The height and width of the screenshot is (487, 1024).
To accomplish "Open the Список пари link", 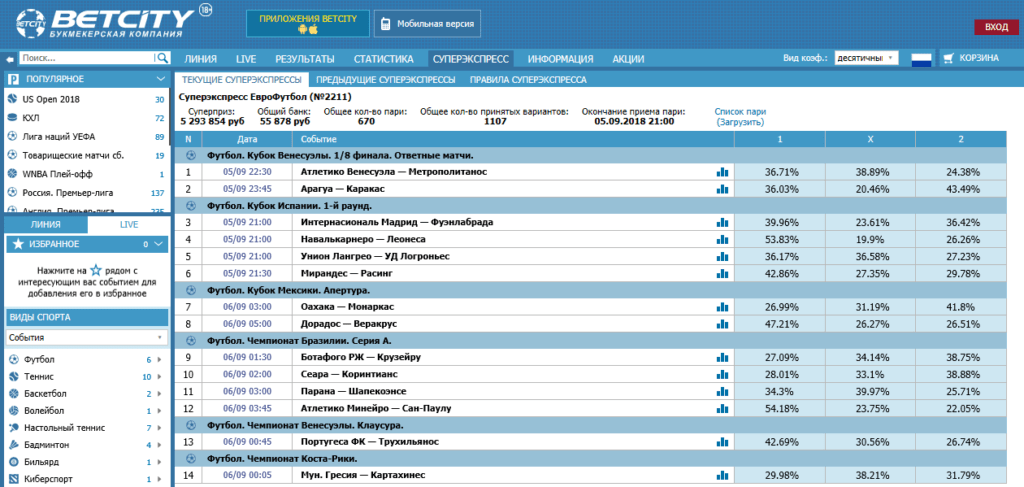I will pyautogui.click(x=740, y=112).
